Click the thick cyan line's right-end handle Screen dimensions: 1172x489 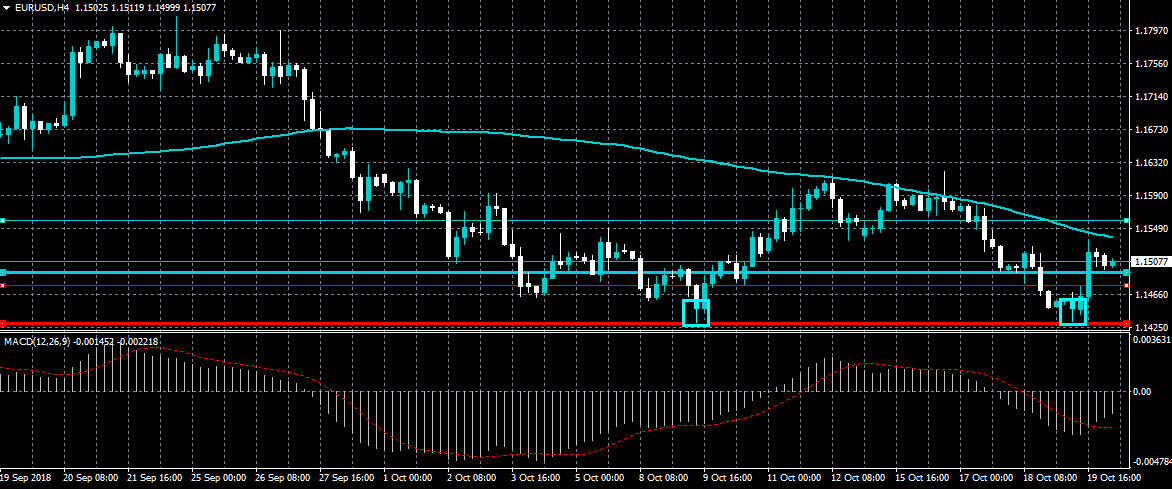coord(1126,272)
